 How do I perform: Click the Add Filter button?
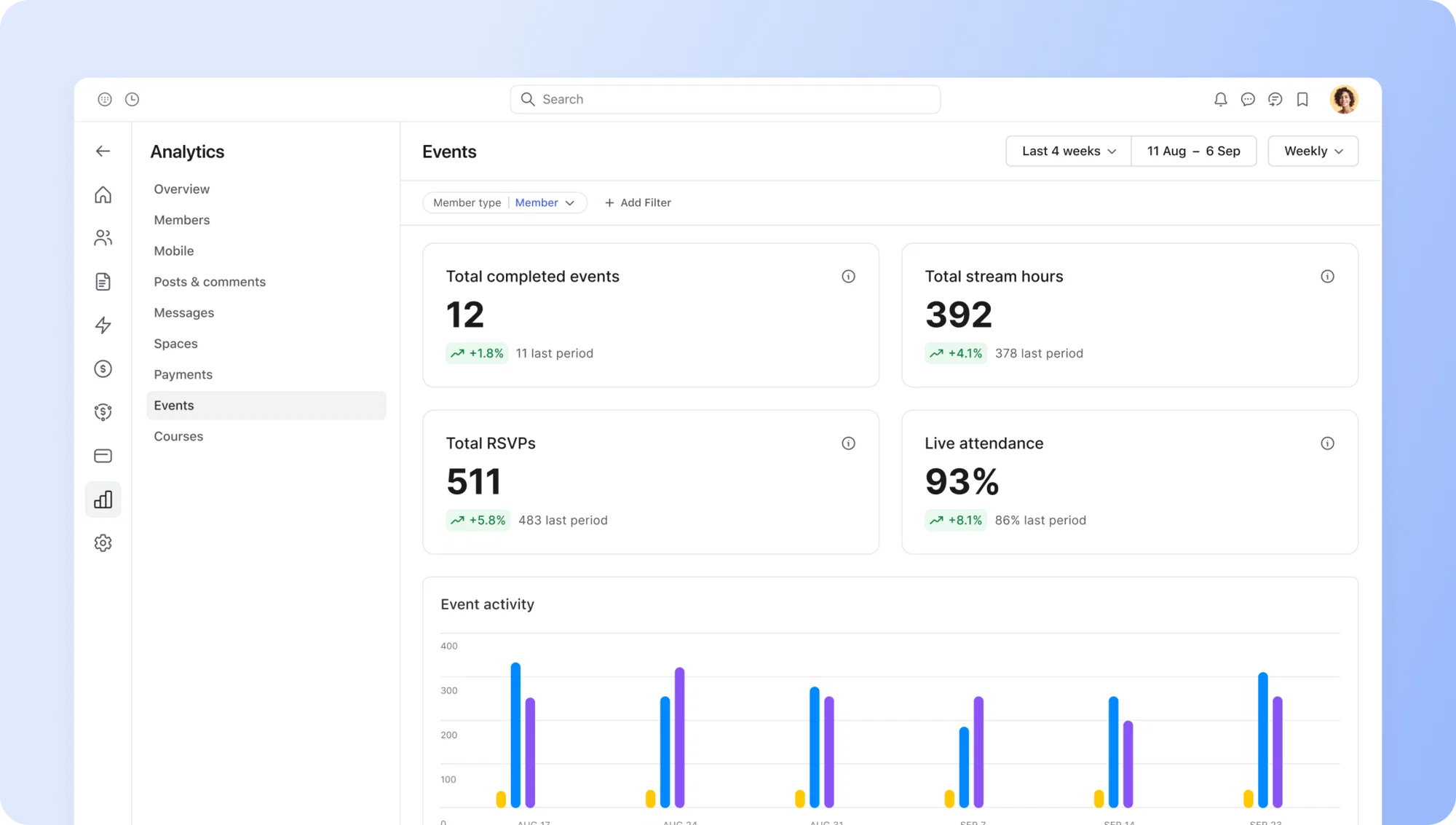click(x=638, y=203)
